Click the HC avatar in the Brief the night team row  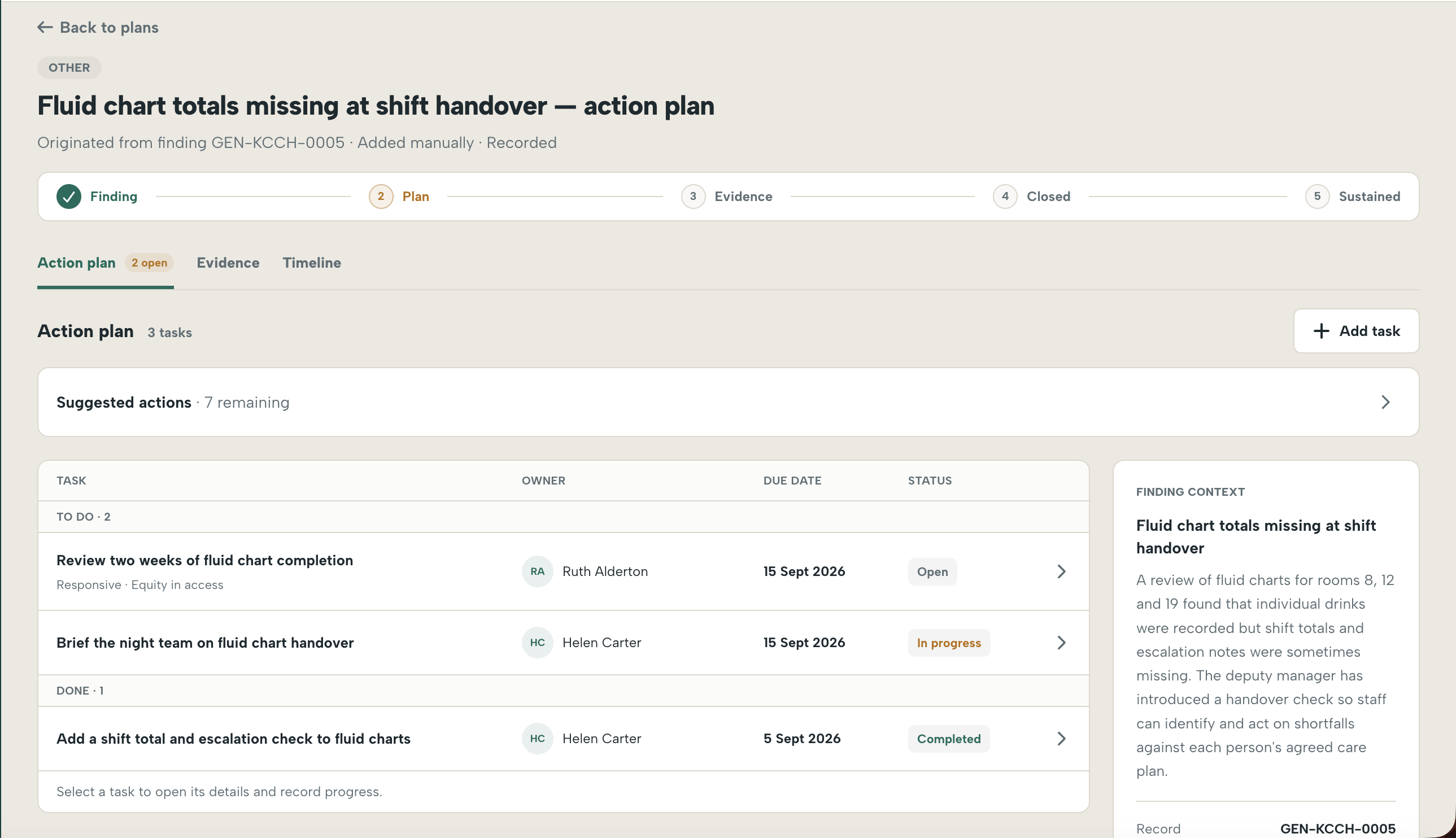pos(537,642)
